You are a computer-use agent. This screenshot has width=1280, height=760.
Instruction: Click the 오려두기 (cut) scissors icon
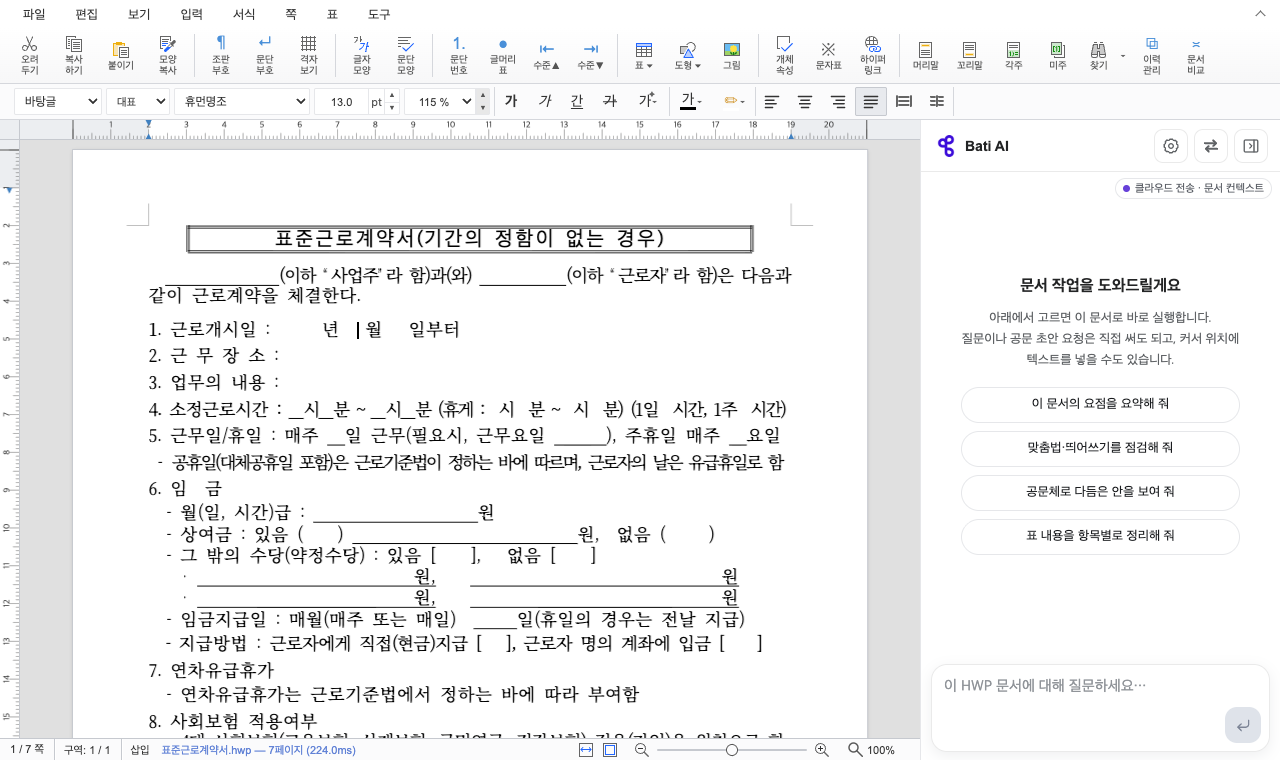pyautogui.click(x=30, y=56)
